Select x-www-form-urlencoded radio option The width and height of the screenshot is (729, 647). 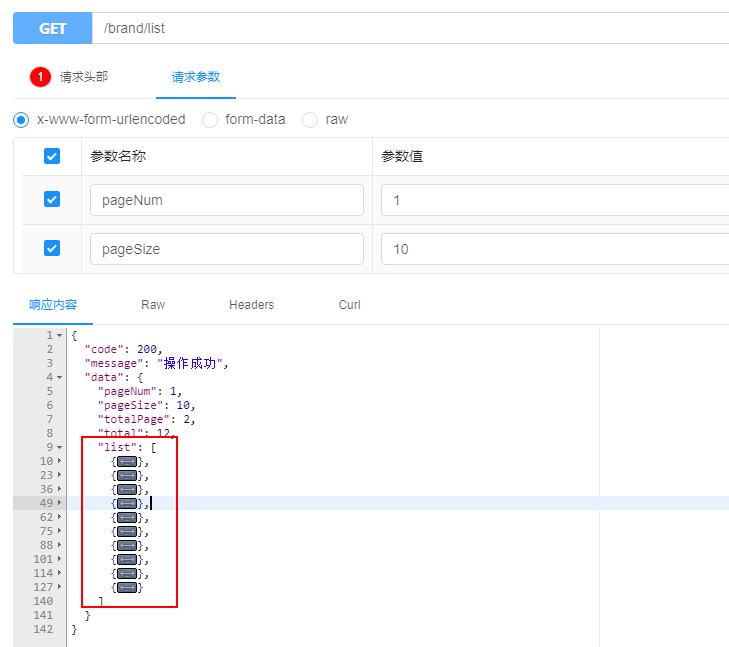[x=21, y=120]
